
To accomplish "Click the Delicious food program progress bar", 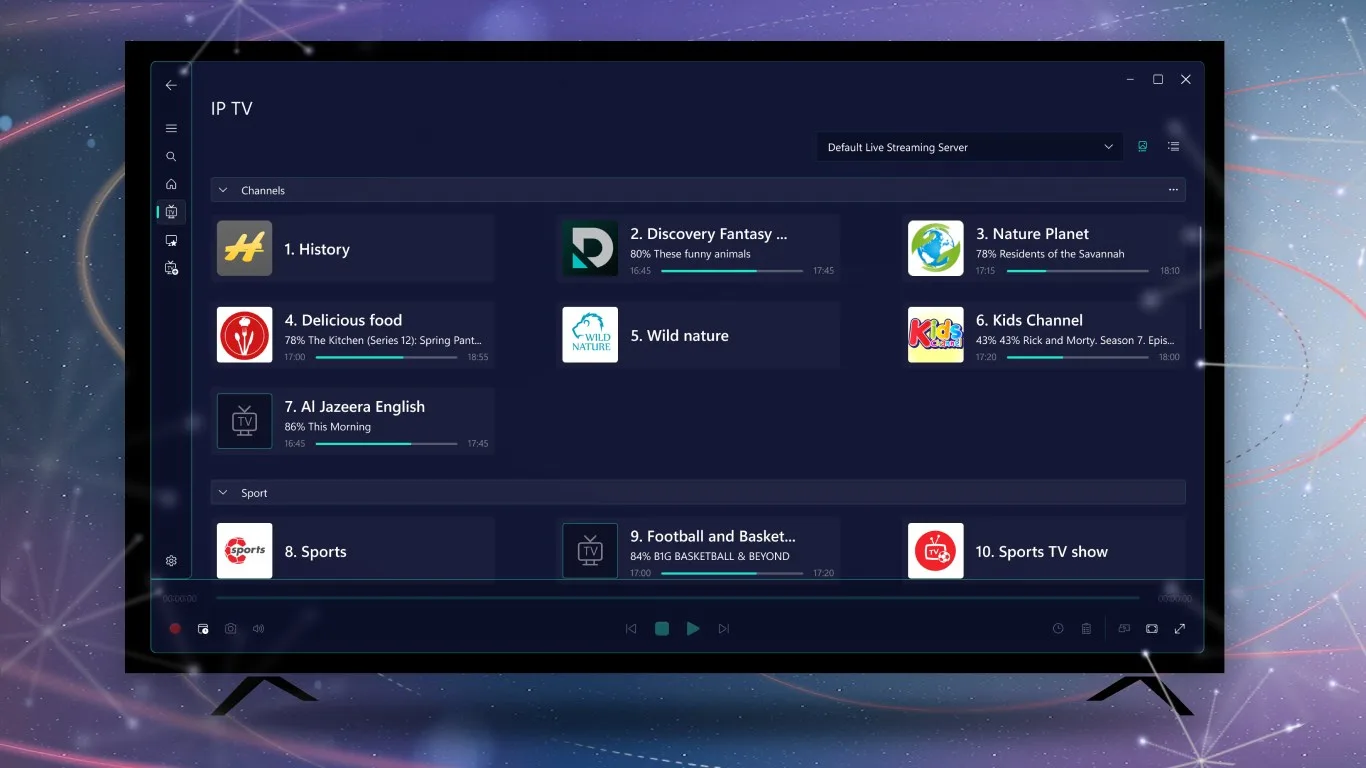I will tap(386, 357).
